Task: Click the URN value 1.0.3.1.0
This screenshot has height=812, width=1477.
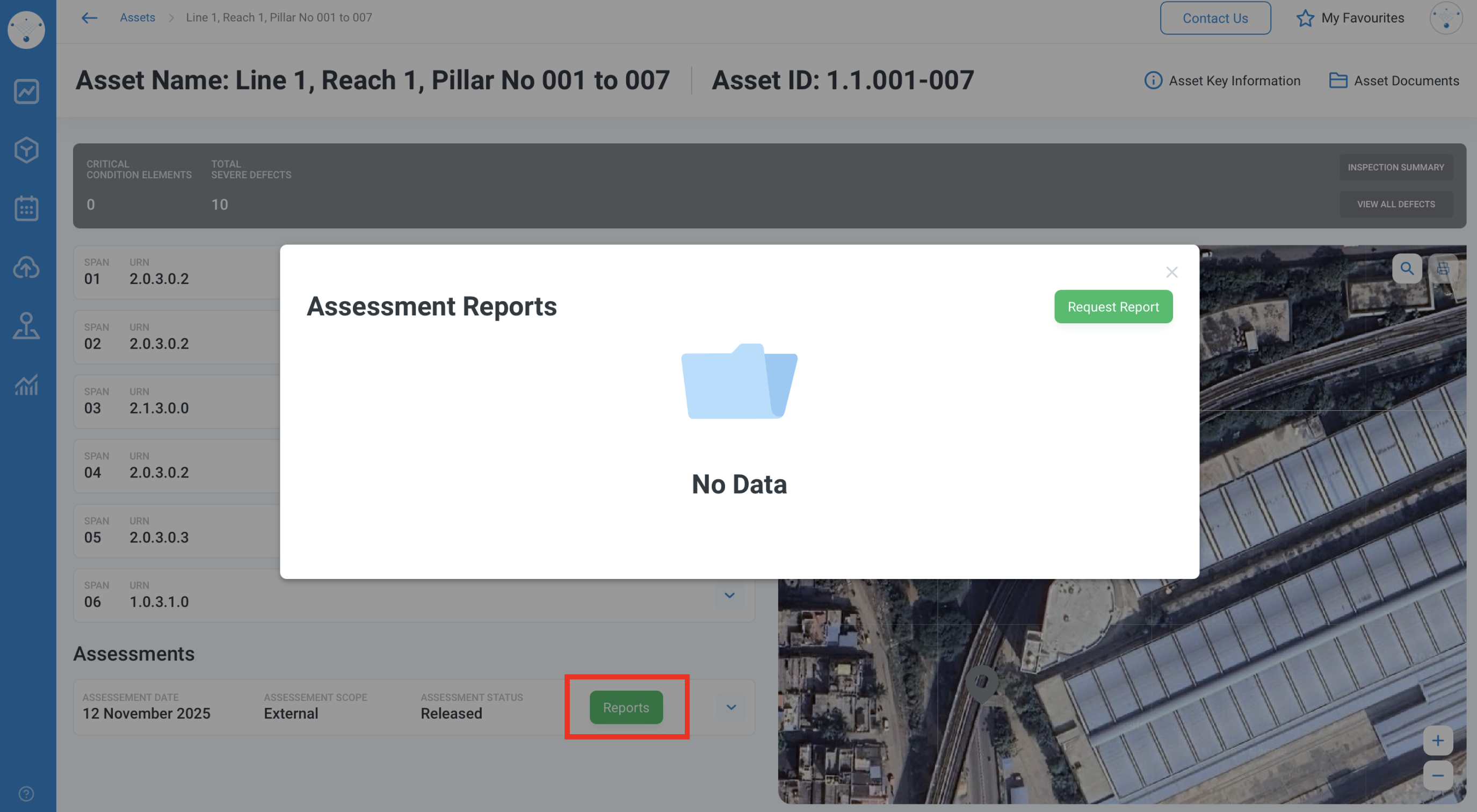Action: [159, 601]
